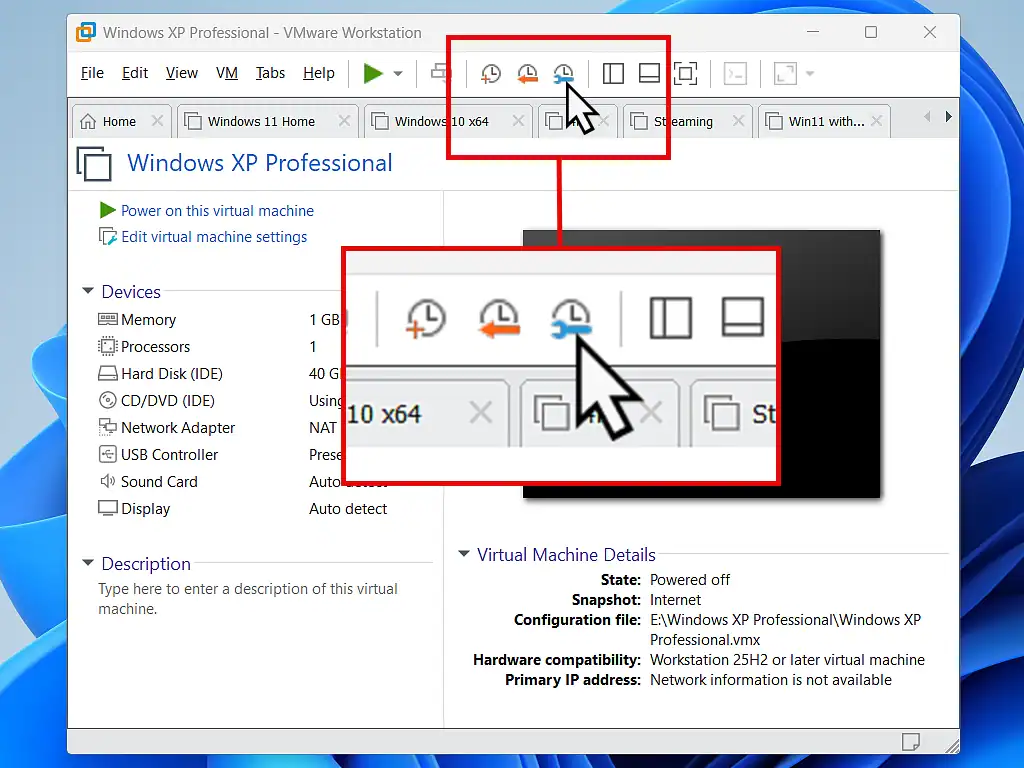The image size is (1024, 768).
Task: Click 'Workstation 25H2 or later virtual machine' text
Action: [x=787, y=660]
